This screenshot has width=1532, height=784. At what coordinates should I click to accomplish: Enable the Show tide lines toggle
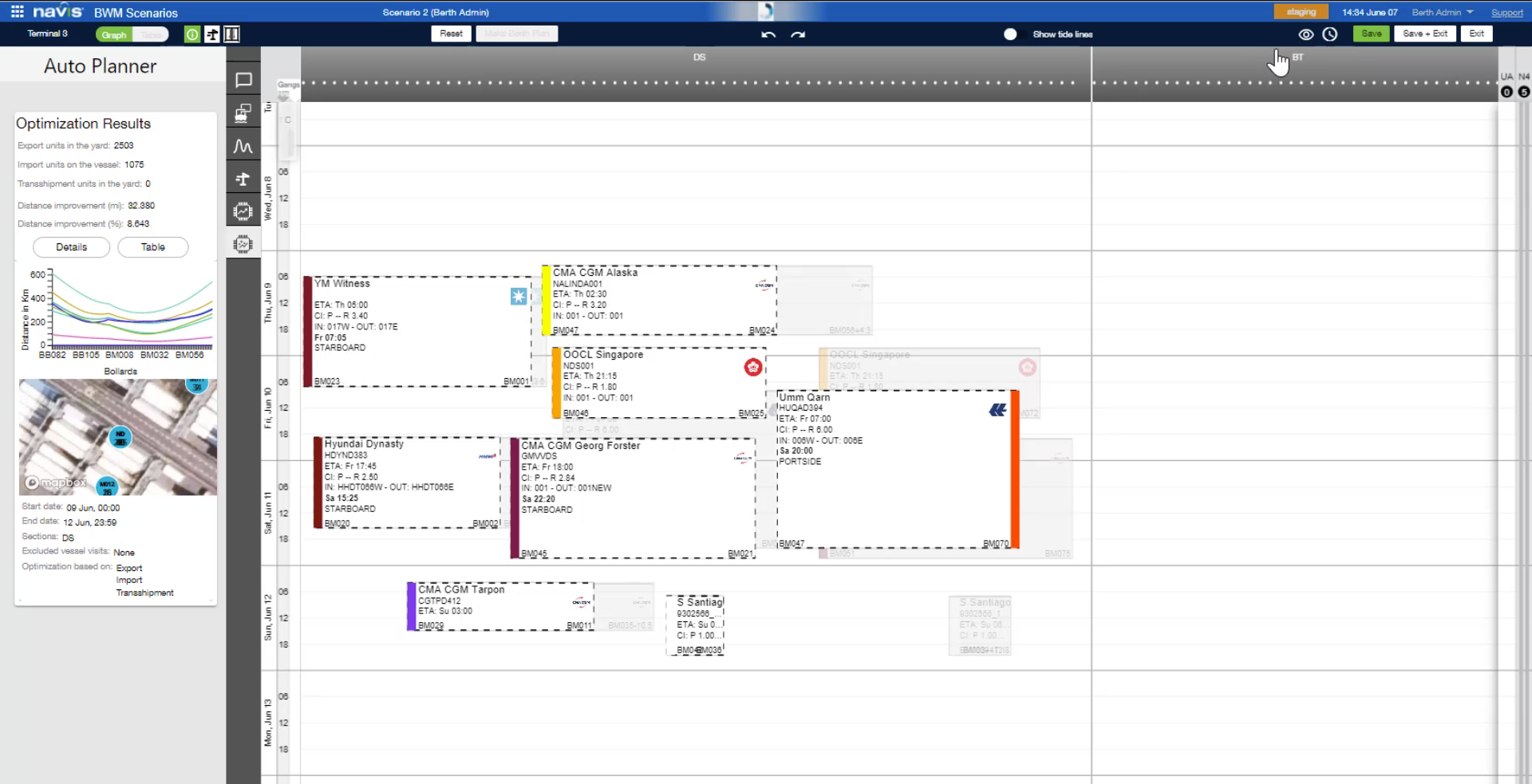pyautogui.click(x=1010, y=34)
